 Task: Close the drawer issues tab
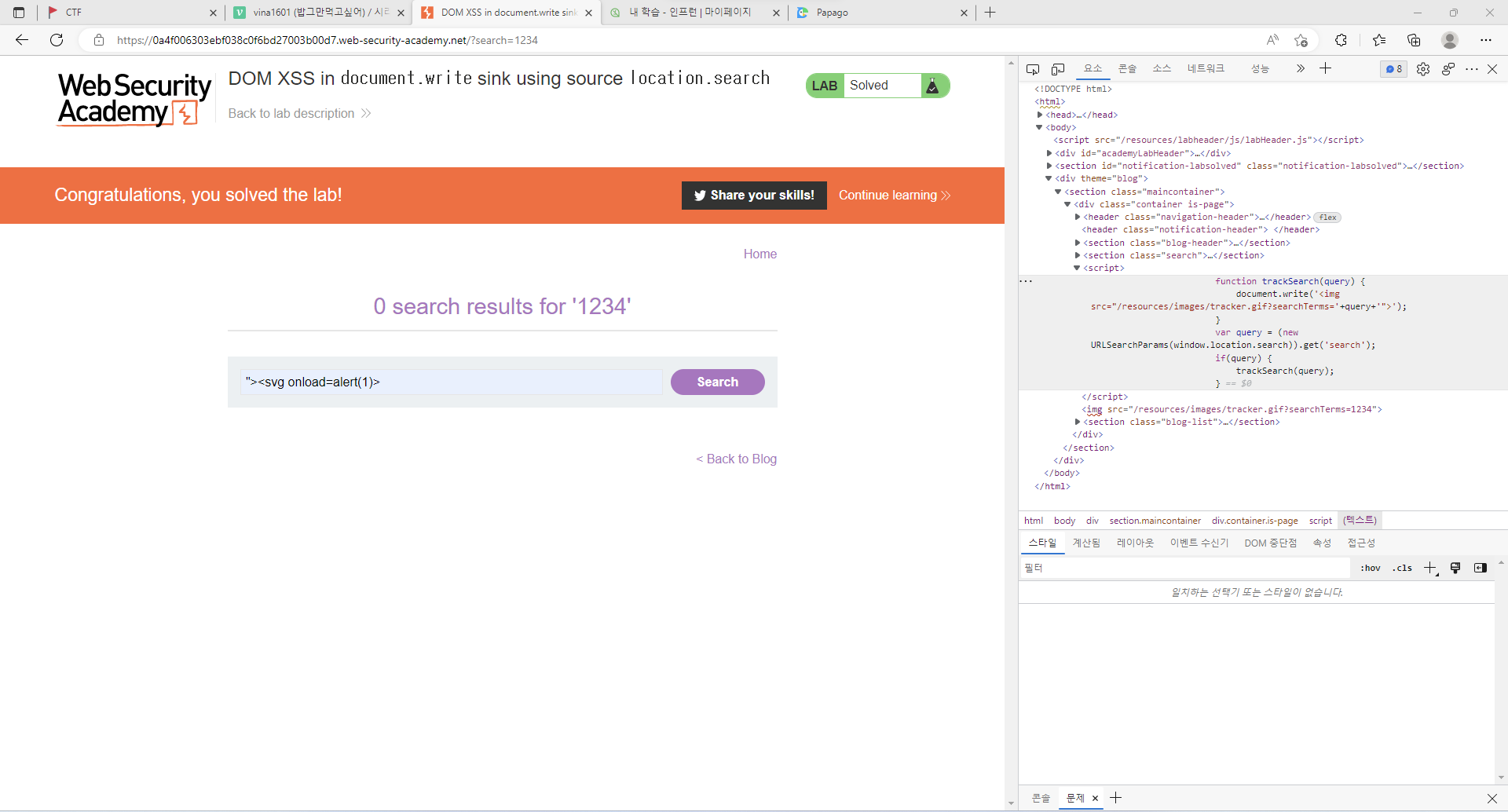1095,798
